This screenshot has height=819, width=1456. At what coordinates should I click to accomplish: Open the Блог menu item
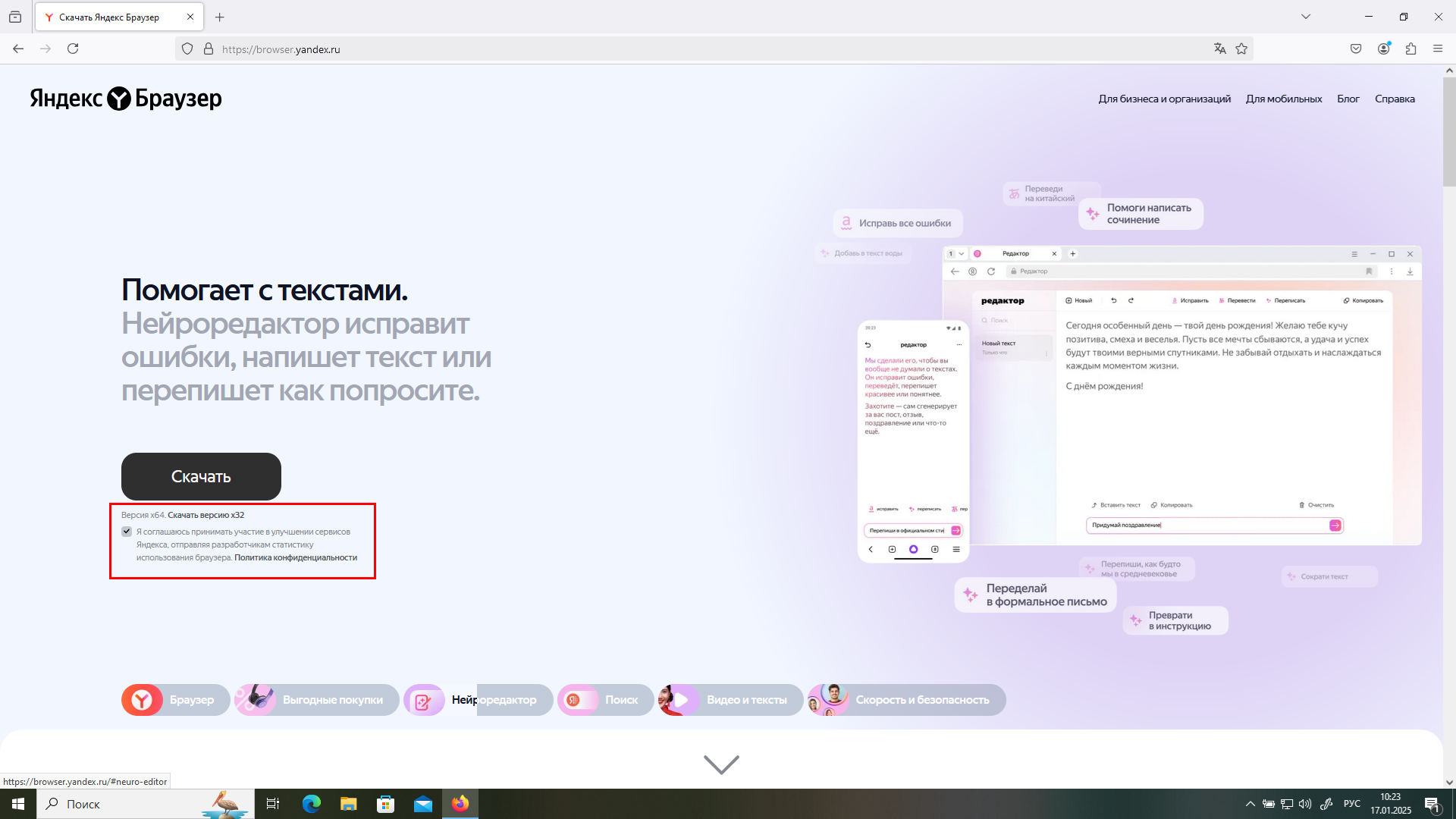pos(1349,99)
